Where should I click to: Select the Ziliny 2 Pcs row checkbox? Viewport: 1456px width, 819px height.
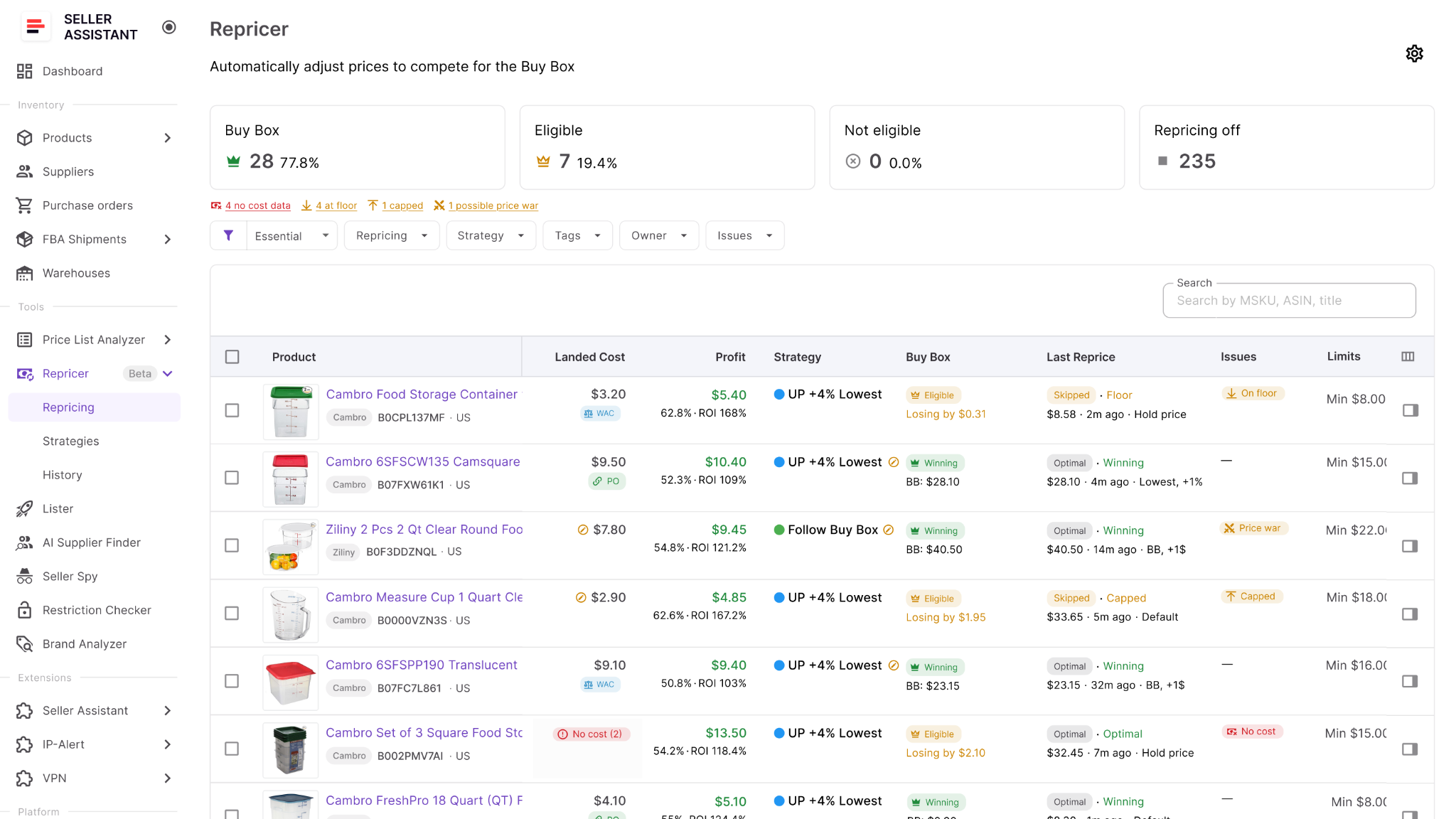coord(232,545)
